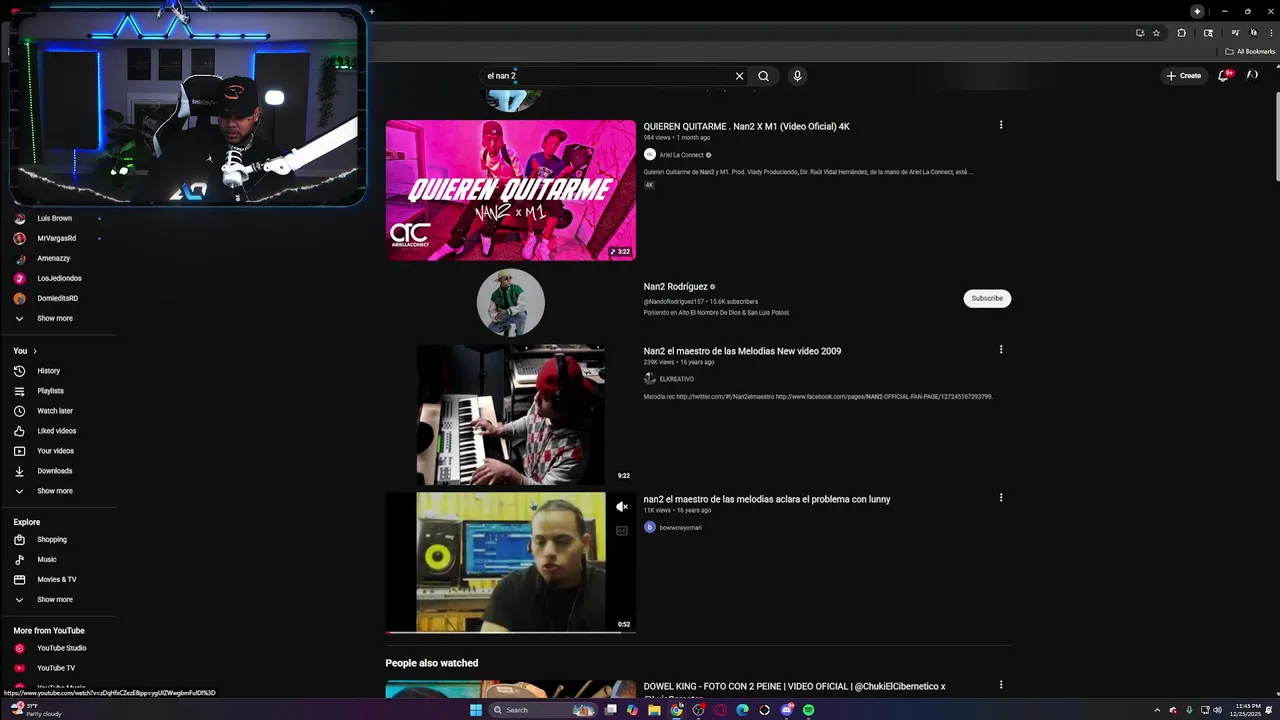Clear the YouTube search box text
The image size is (1280, 720).
tap(739, 76)
